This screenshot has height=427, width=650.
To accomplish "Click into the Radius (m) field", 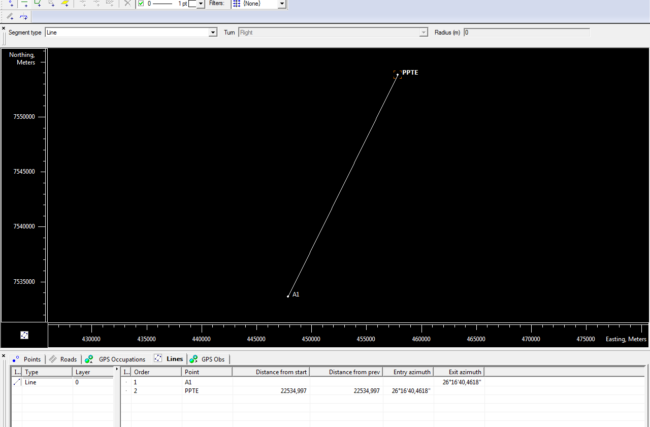I will click(x=526, y=32).
